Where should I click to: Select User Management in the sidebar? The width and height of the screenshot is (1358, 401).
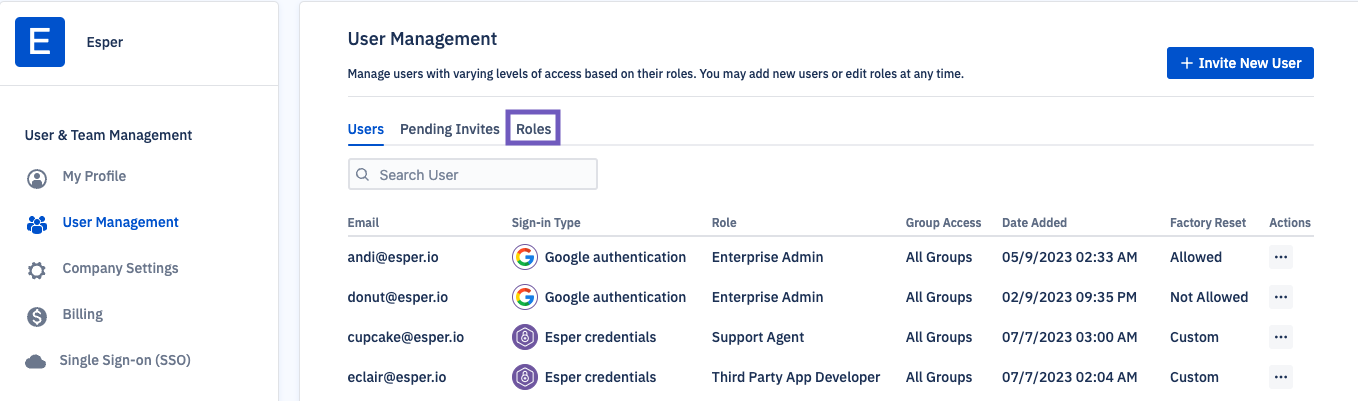click(x=120, y=222)
